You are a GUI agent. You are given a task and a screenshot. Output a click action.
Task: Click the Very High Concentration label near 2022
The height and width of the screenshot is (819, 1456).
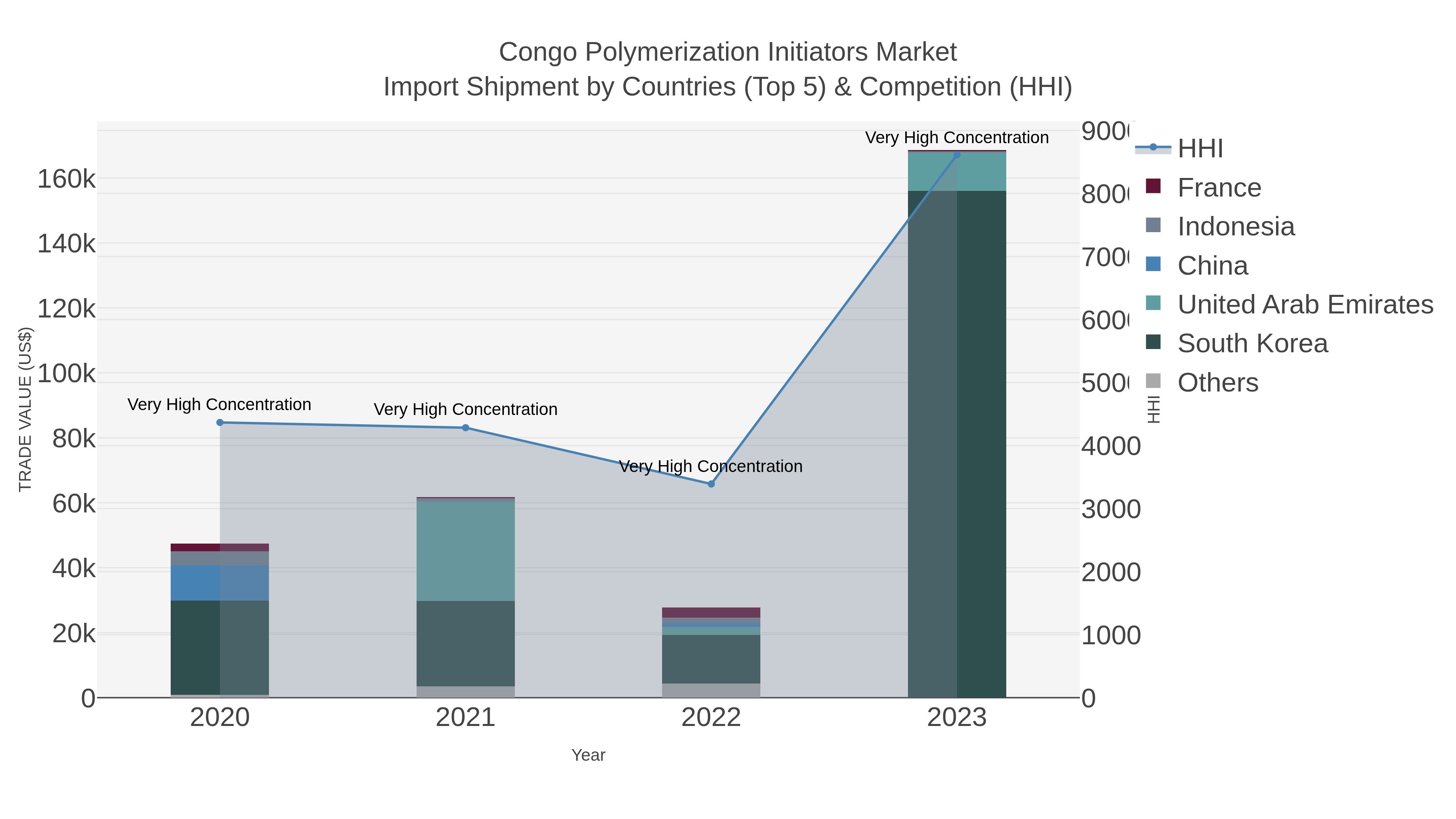(711, 466)
